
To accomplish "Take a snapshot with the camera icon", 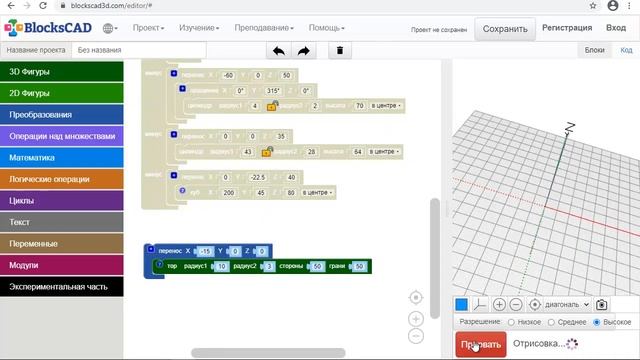I will coord(601,304).
